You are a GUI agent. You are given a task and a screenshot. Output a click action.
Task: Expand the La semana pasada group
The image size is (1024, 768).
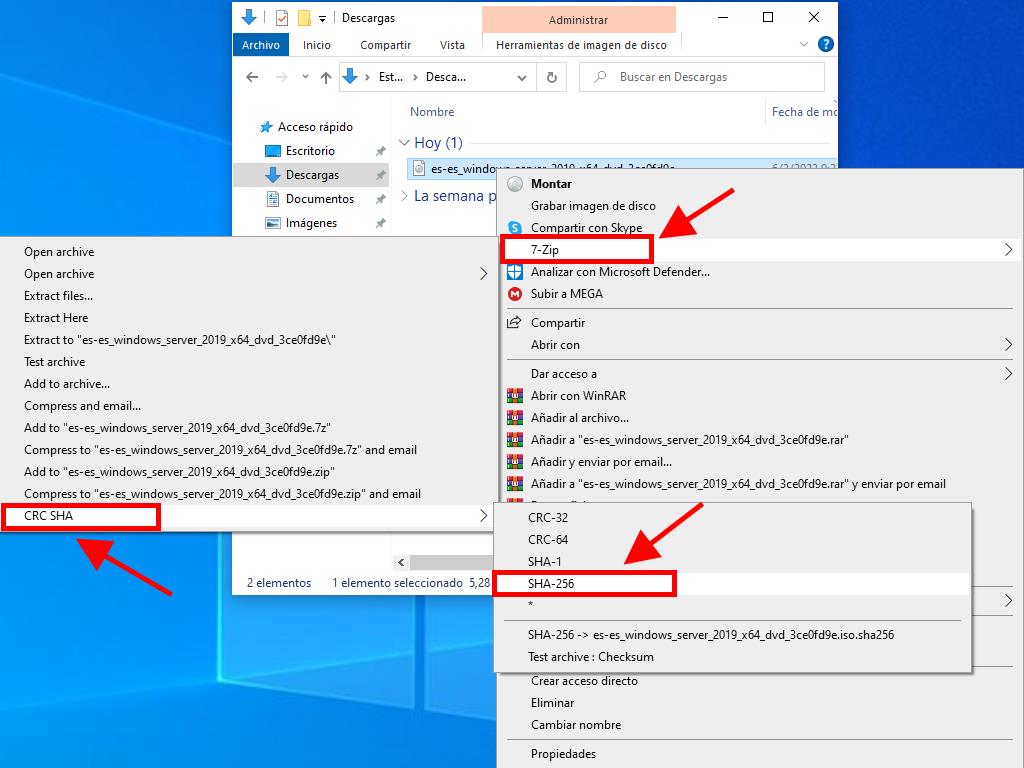(x=404, y=196)
